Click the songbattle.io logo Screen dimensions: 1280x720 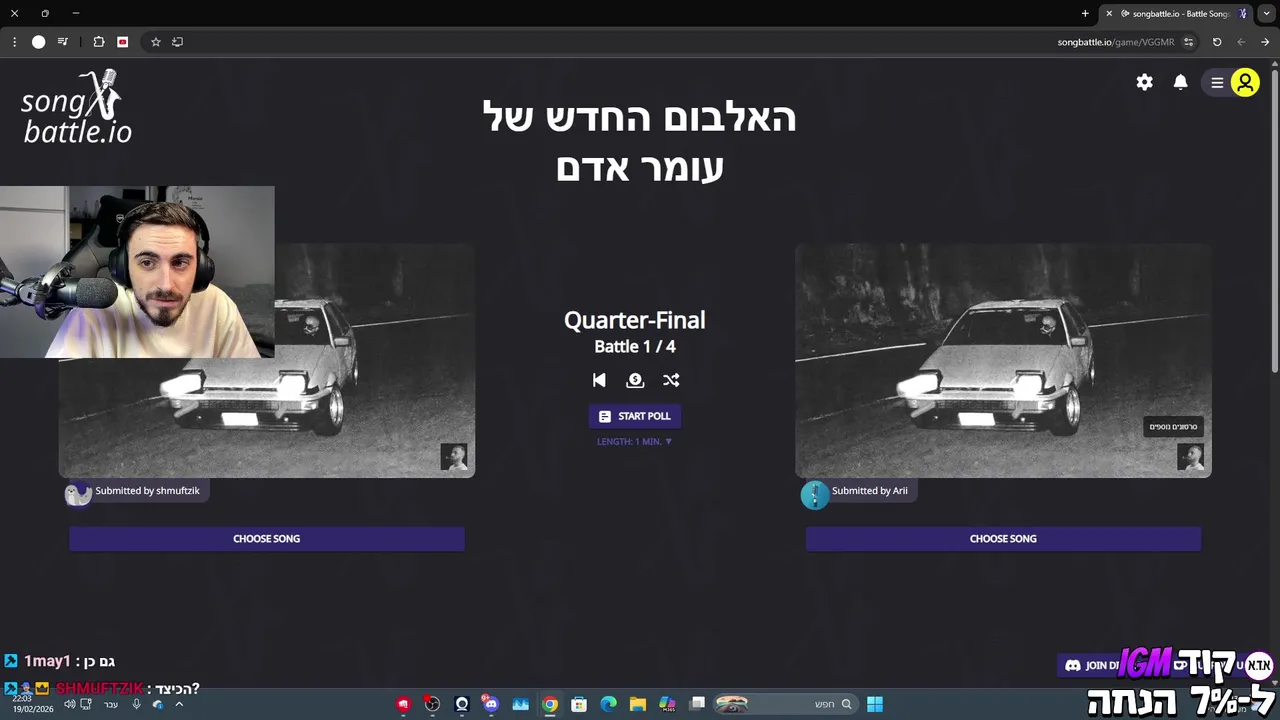77,107
